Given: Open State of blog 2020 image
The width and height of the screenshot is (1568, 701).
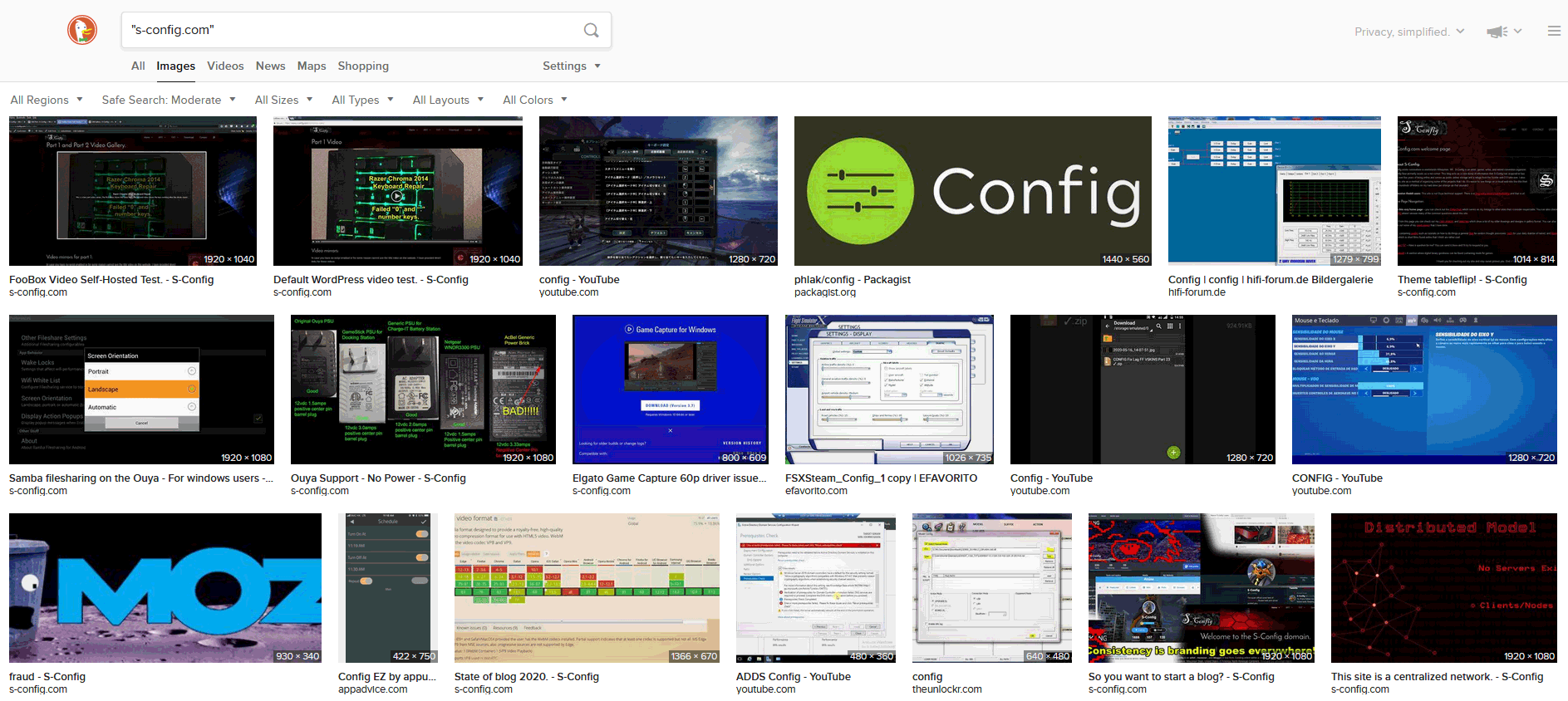Looking at the screenshot, I should click(587, 588).
